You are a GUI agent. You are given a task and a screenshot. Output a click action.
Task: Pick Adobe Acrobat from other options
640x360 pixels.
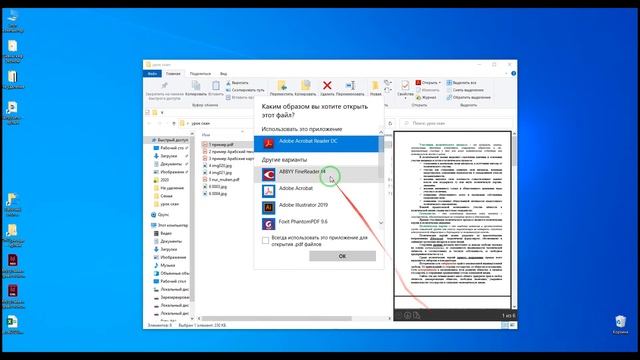click(x=316, y=191)
